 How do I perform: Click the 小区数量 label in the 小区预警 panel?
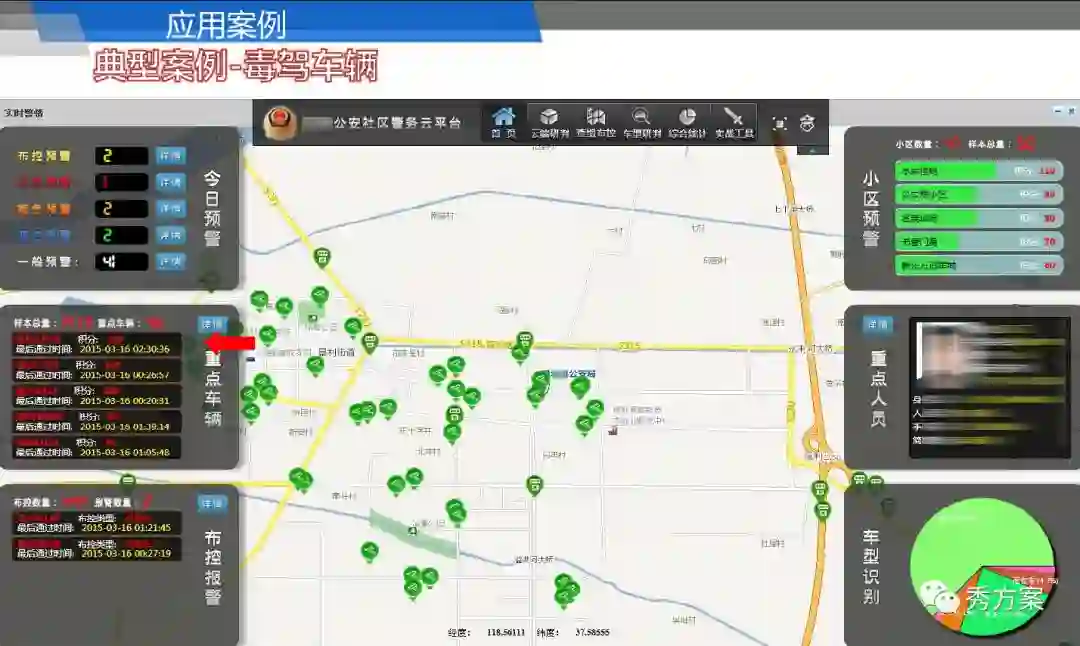(x=915, y=144)
